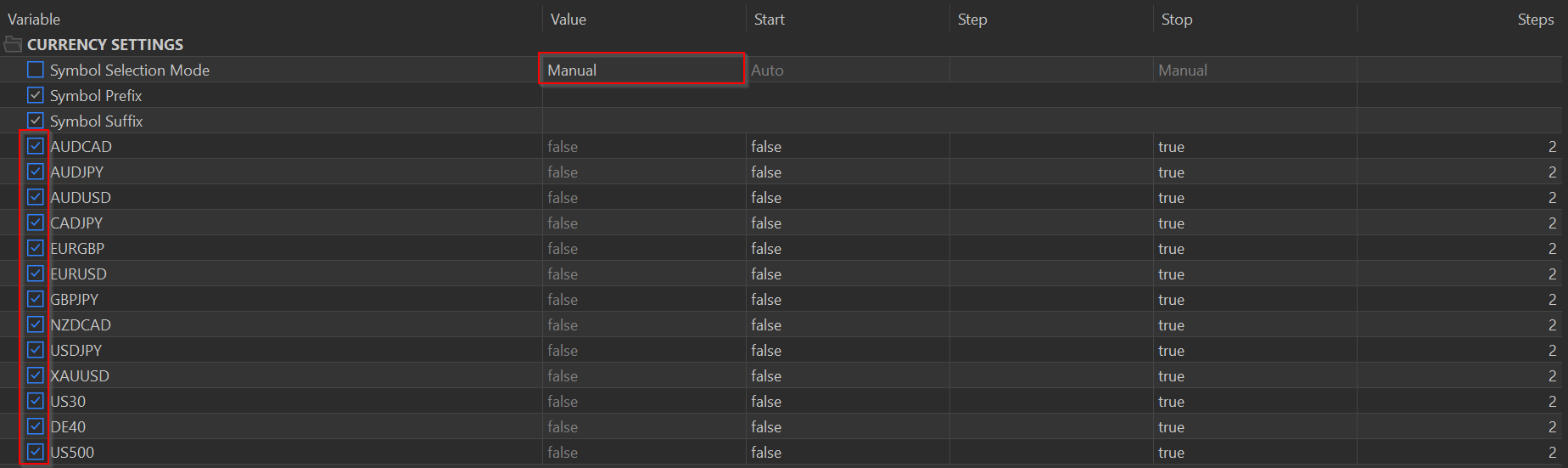This screenshot has width=1568, height=468.
Task: Uncheck the Symbol Prefix checkbox
Action: pos(35,95)
